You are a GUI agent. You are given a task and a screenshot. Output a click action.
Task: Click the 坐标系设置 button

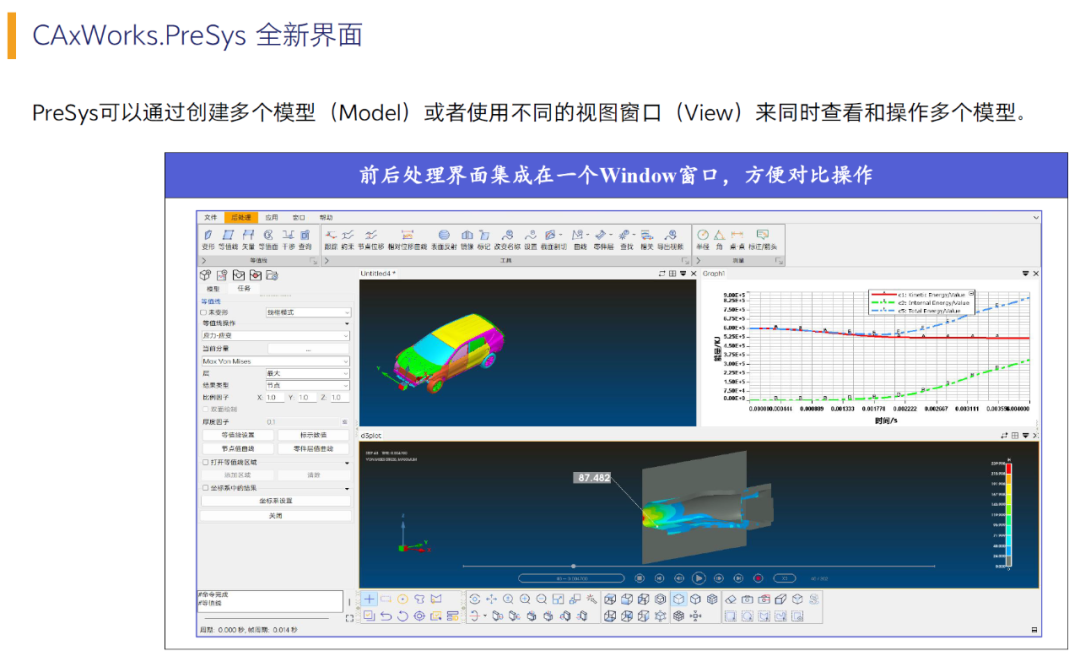pos(276,501)
